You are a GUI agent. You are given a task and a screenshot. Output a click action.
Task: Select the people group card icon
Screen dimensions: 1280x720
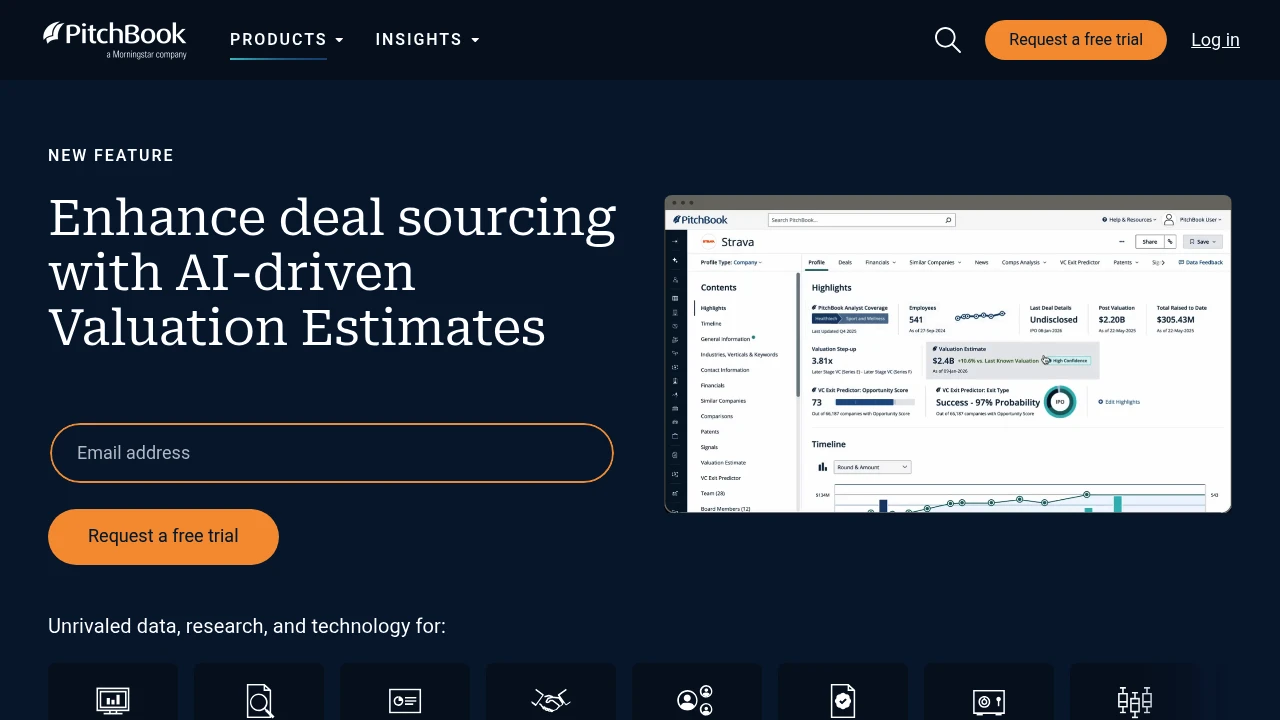695,700
